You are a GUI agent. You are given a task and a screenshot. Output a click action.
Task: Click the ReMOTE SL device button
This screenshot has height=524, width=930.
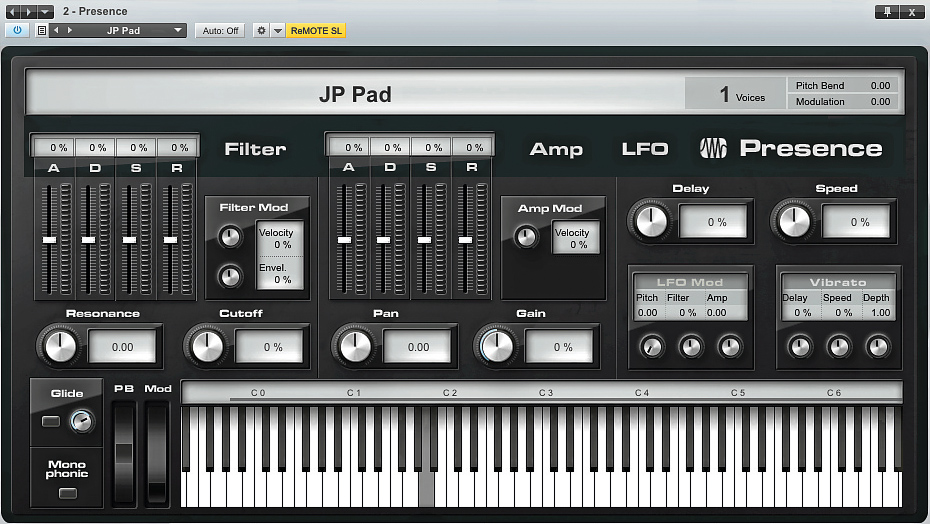click(316, 30)
